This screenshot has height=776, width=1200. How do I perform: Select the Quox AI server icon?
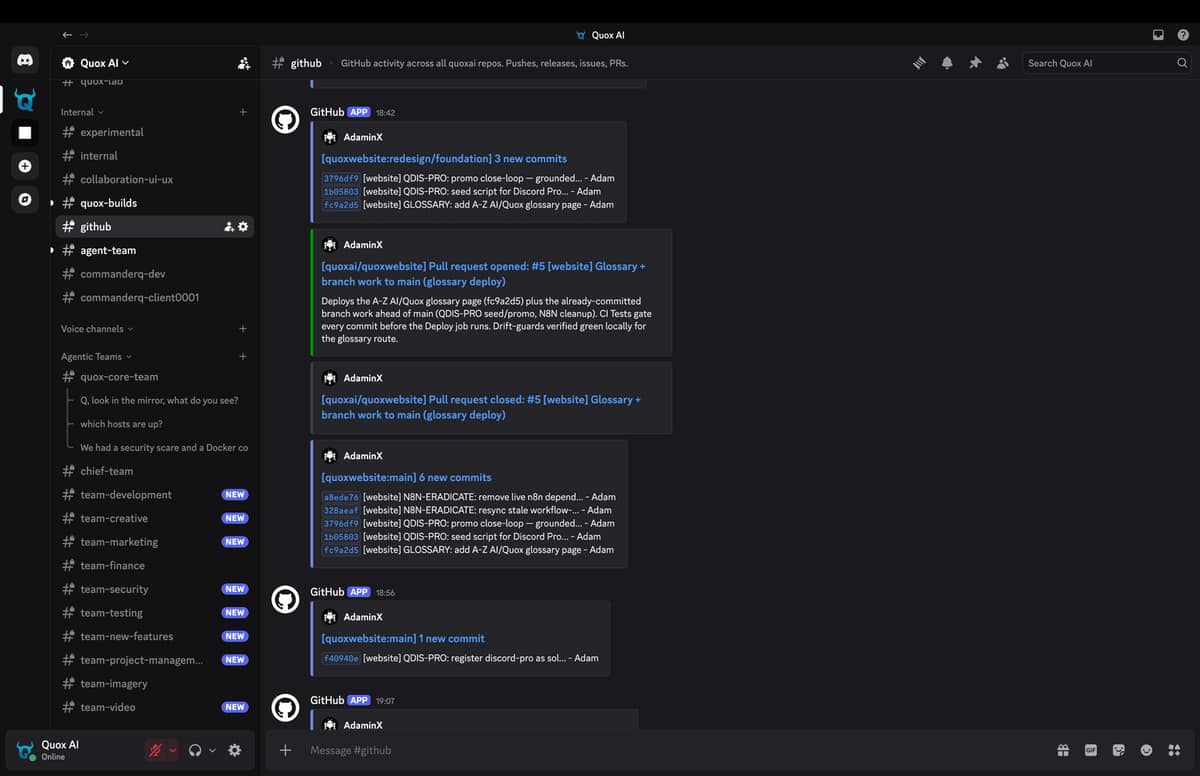(25, 99)
